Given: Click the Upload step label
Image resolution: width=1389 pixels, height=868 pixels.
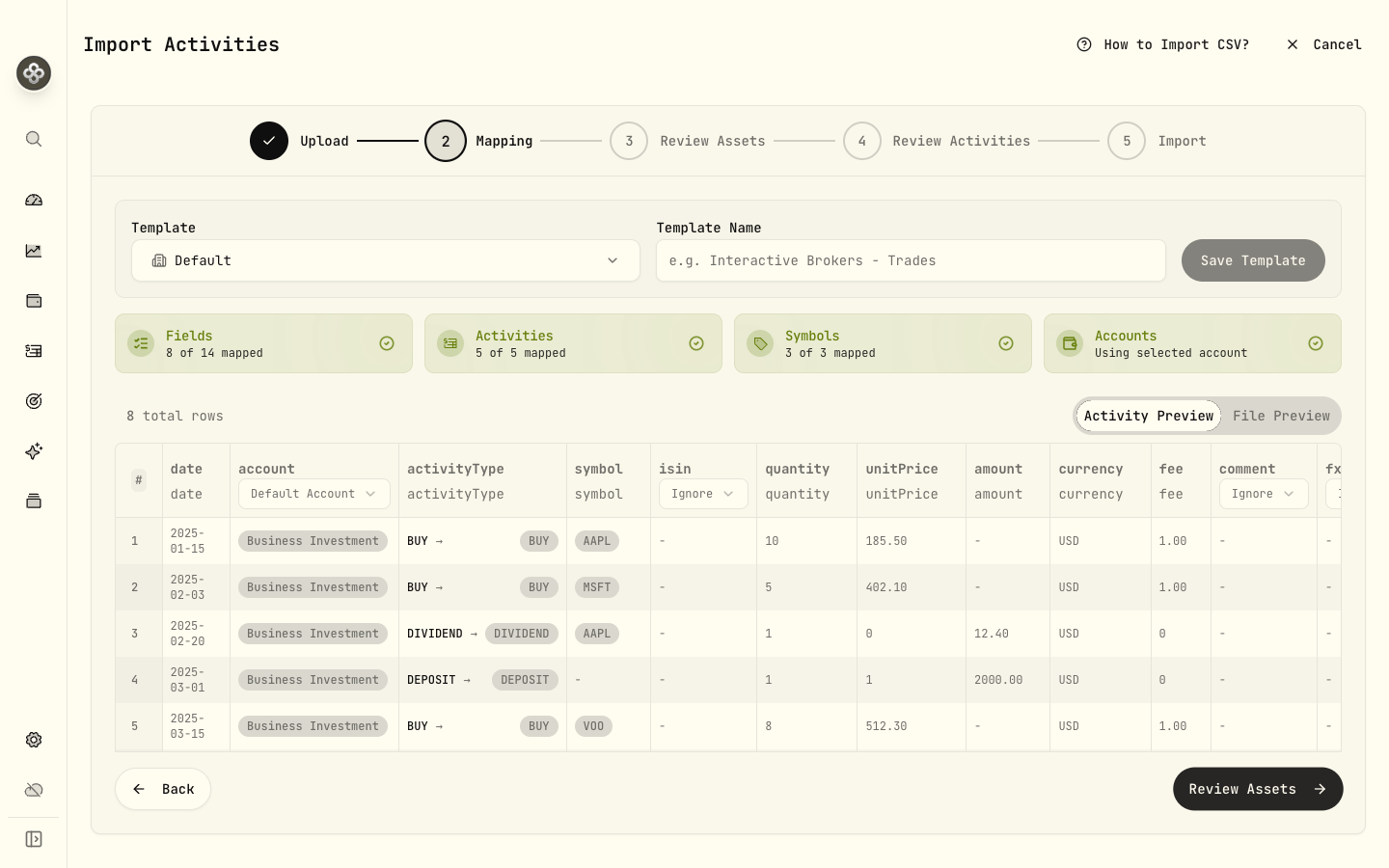Looking at the screenshot, I should point(324,141).
